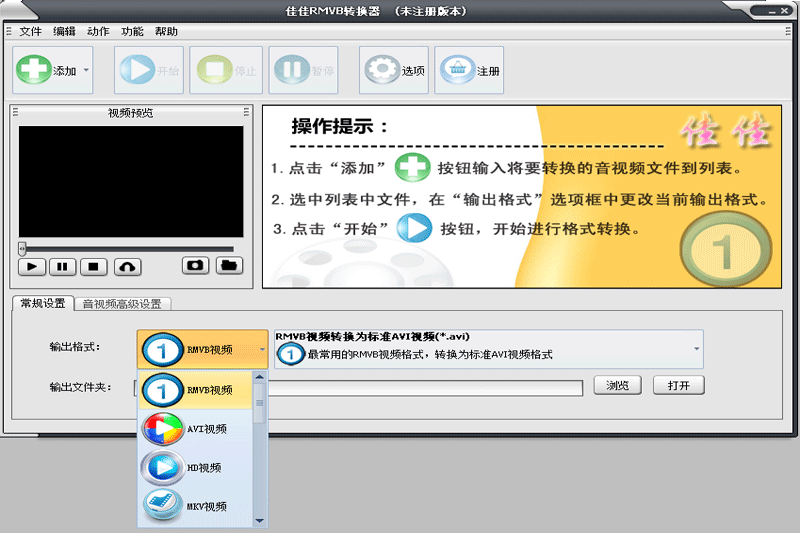Click the Start (开始) toolbar button

click(148, 70)
